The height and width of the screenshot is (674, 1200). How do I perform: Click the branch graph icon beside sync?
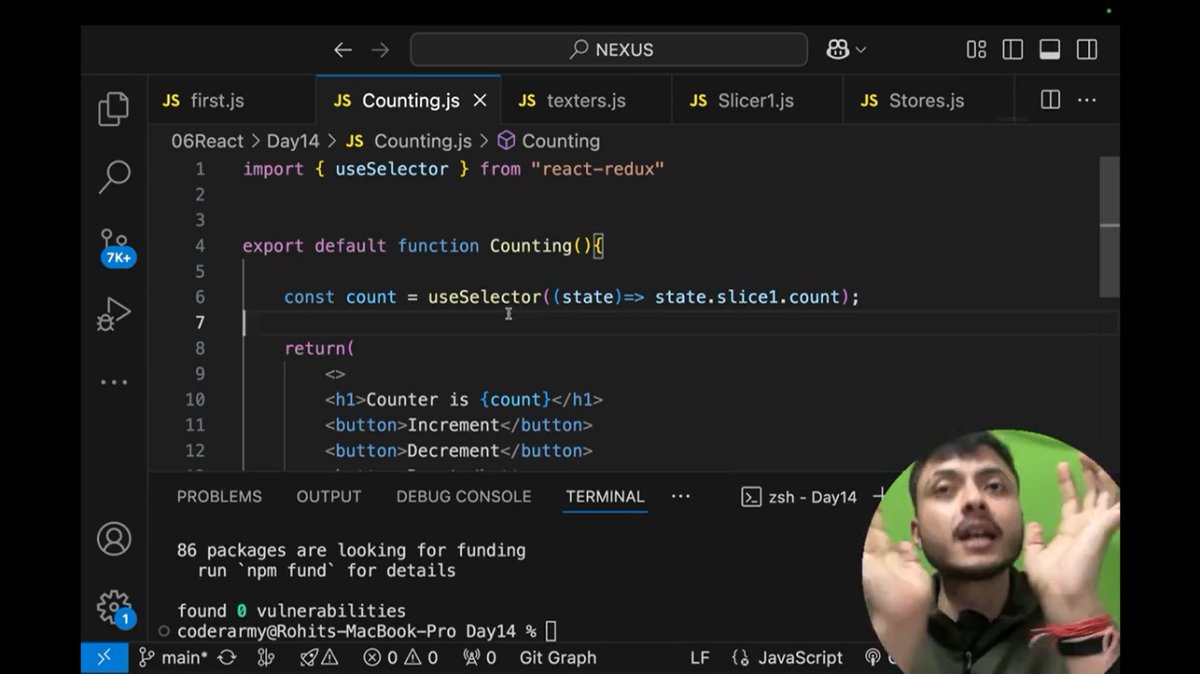pos(266,657)
